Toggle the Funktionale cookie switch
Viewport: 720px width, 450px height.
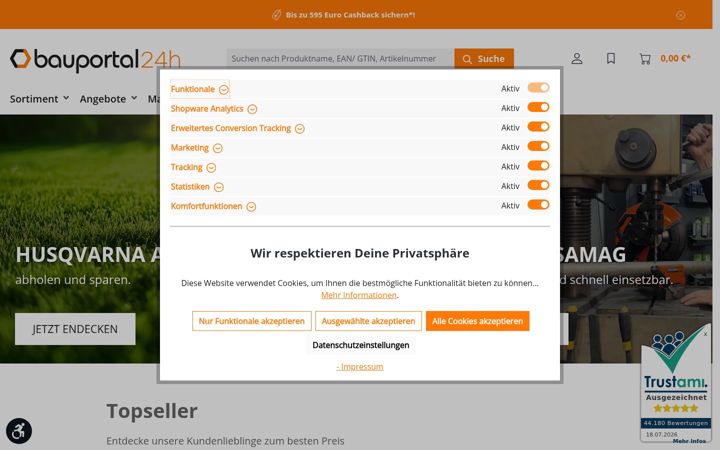click(x=538, y=88)
